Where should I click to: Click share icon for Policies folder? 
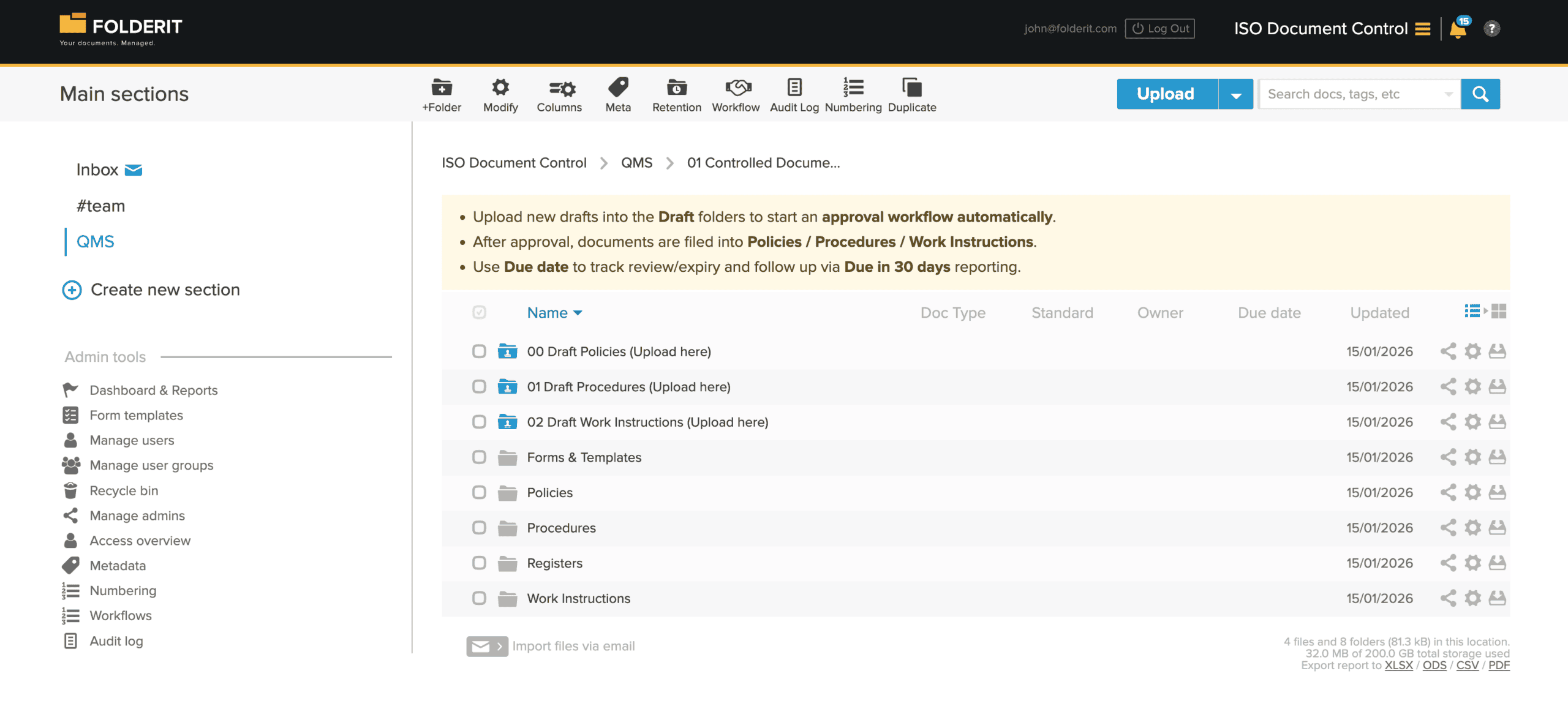1448,493
